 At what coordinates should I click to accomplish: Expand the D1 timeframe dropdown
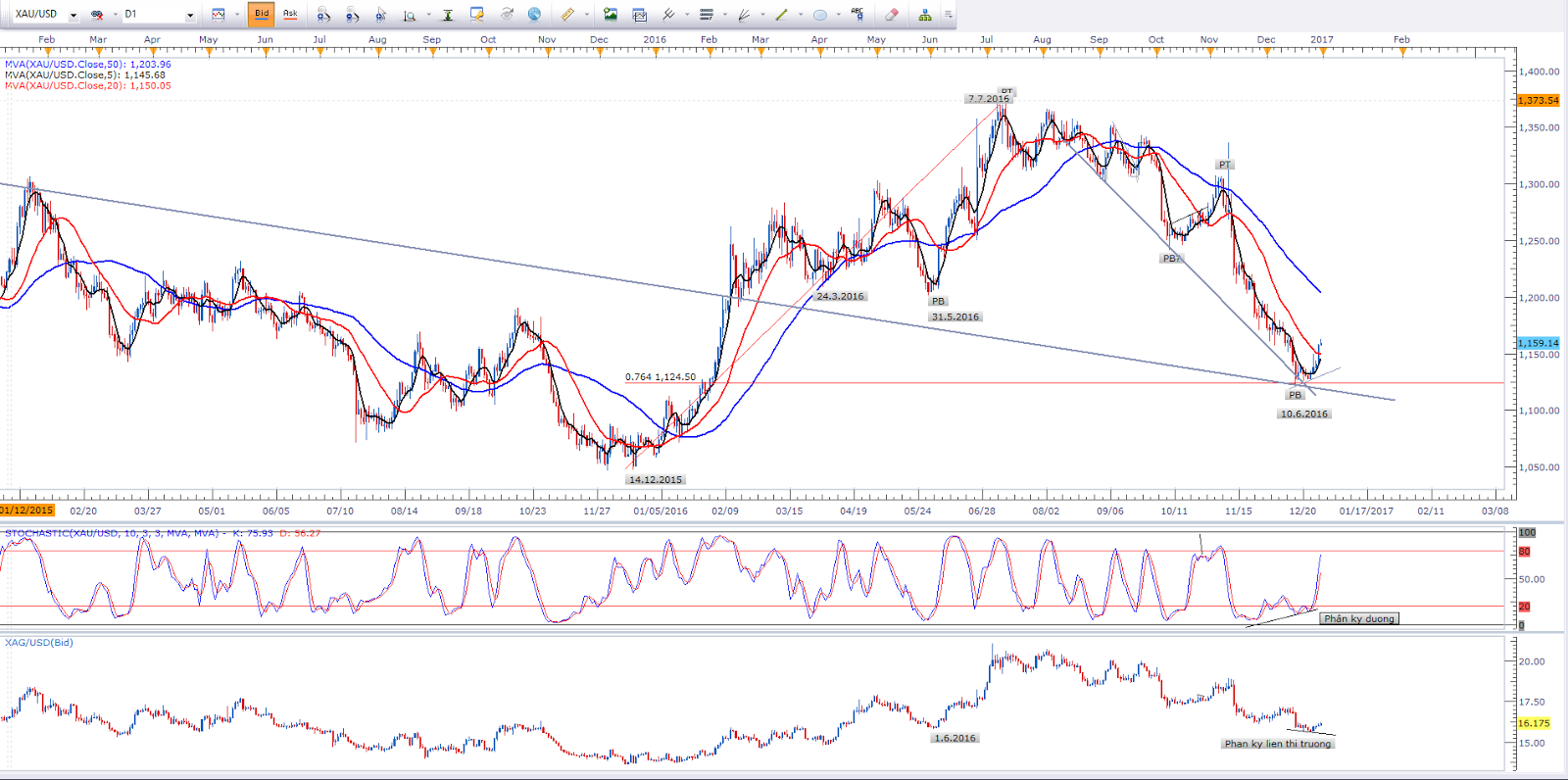point(190,15)
